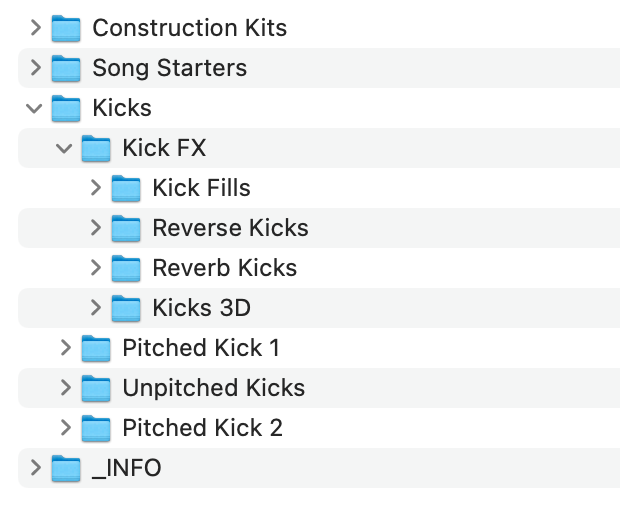
Task: Expand the Unpitched Kicks disclosure arrow
Action: (66, 388)
